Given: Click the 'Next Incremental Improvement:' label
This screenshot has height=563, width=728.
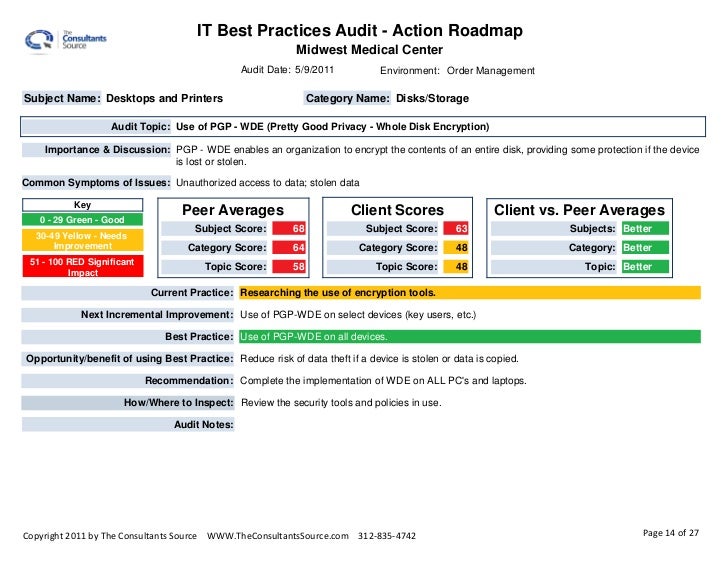Looking at the screenshot, I should [x=128, y=315].
